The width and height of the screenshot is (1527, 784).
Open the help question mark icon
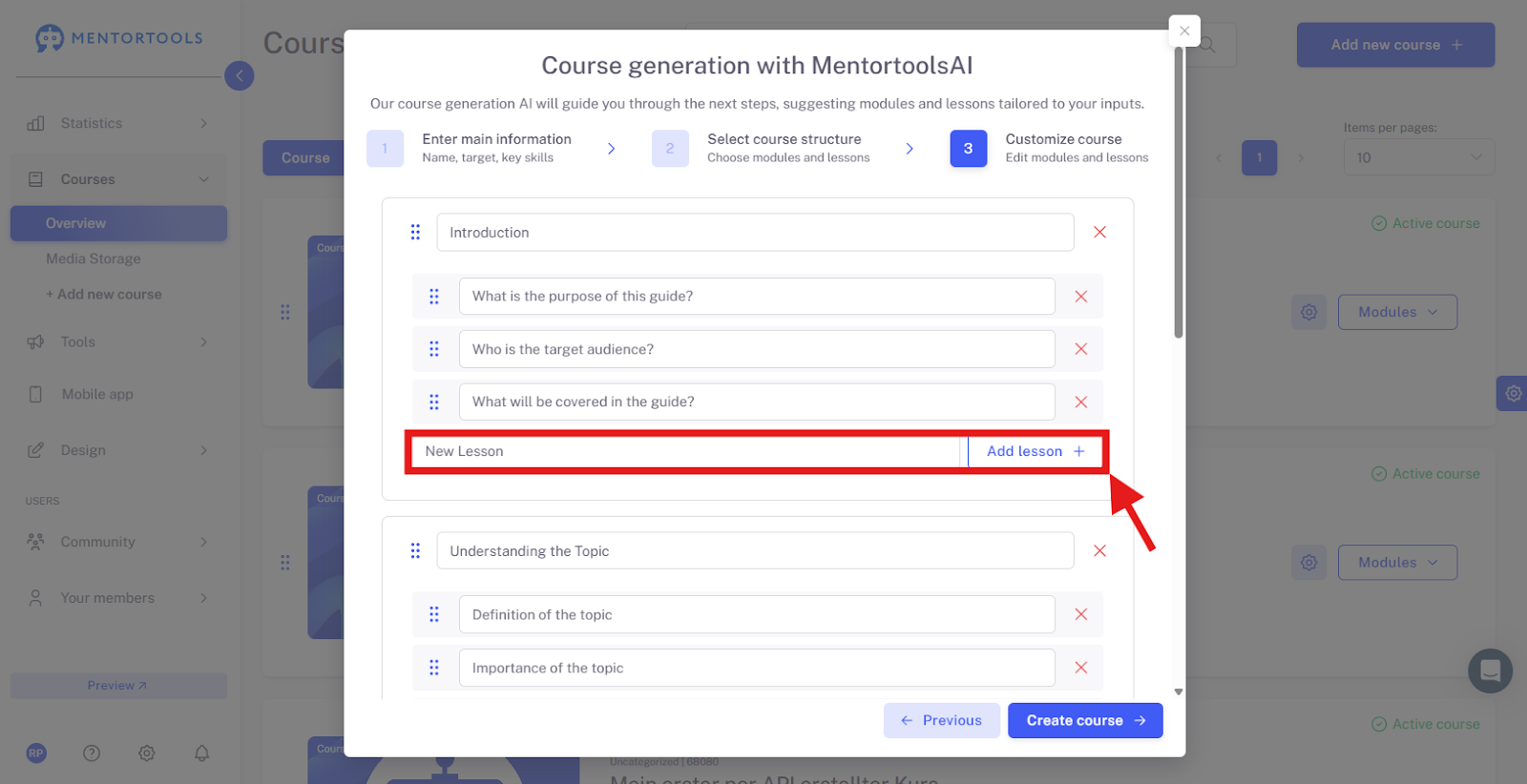tap(92, 753)
